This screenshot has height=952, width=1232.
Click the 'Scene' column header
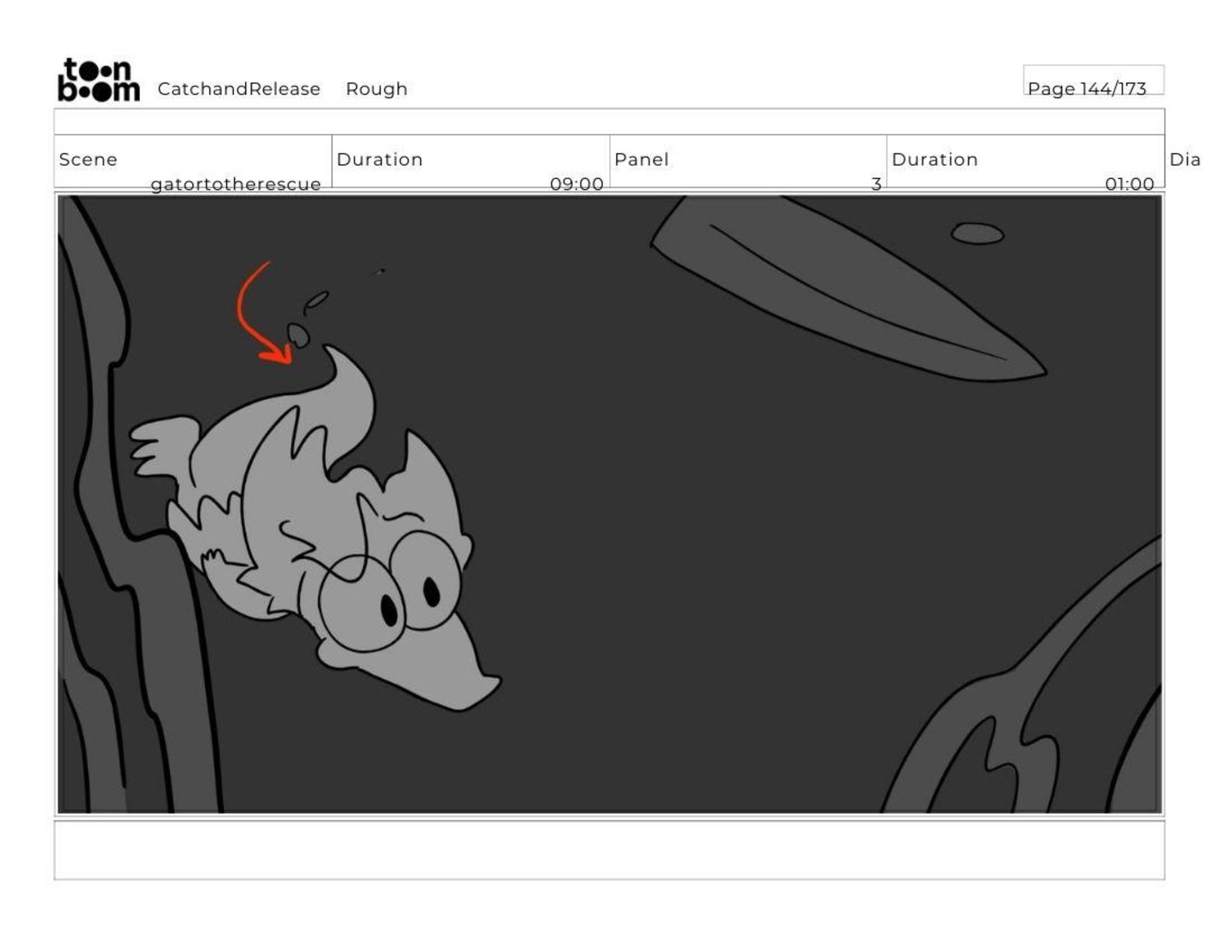88,159
